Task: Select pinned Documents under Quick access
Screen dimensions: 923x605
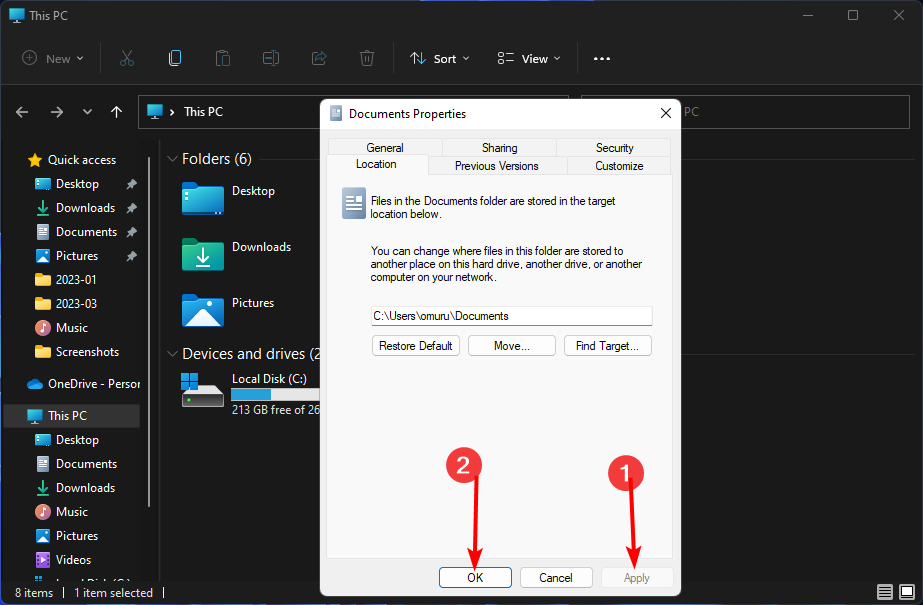Action: click(77, 232)
